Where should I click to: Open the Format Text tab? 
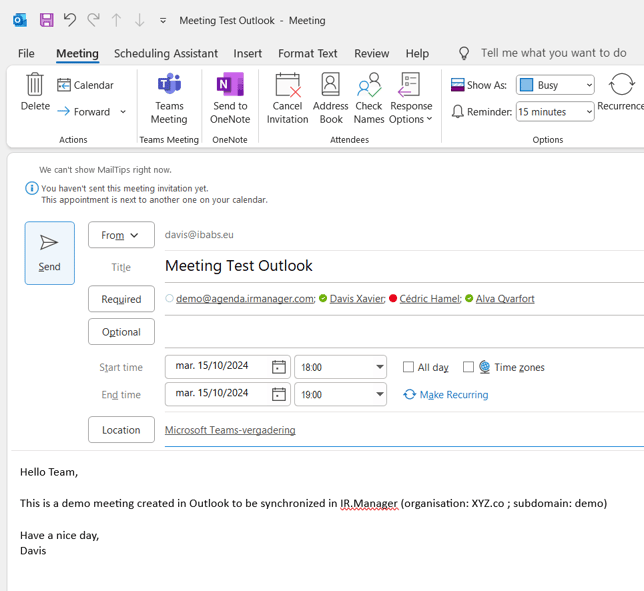tap(308, 53)
